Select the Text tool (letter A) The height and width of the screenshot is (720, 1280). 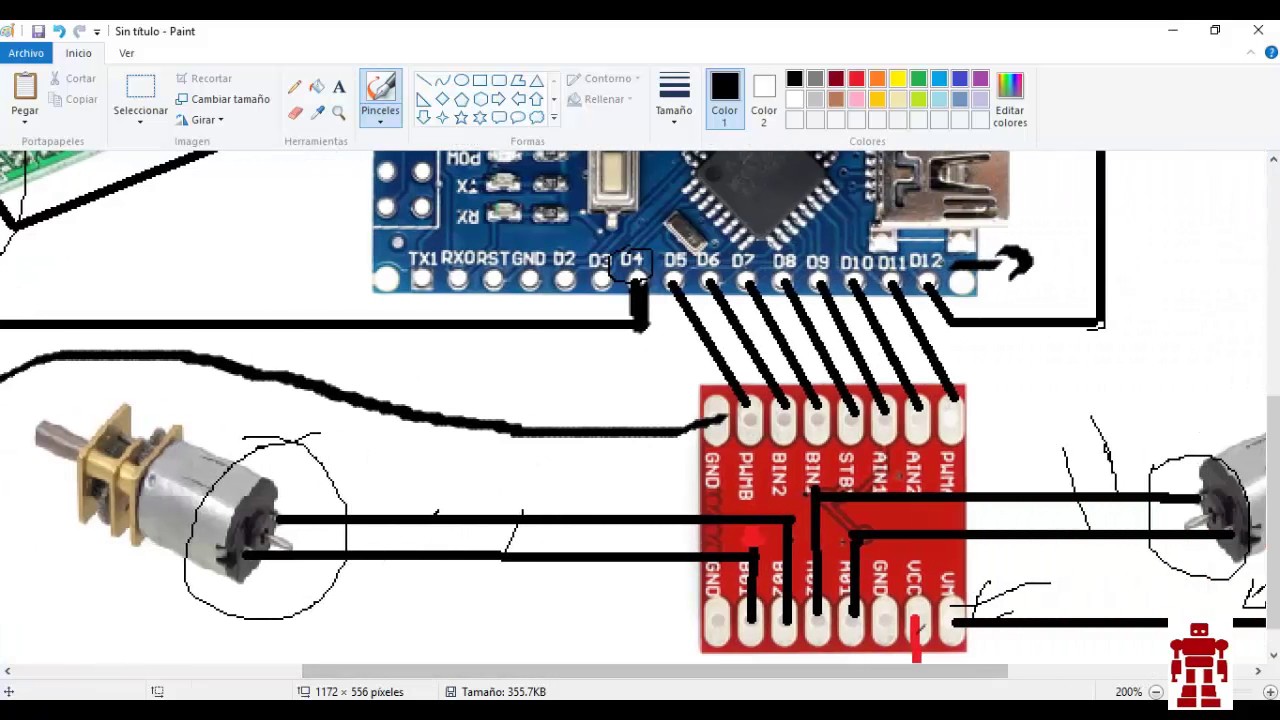pos(339,87)
